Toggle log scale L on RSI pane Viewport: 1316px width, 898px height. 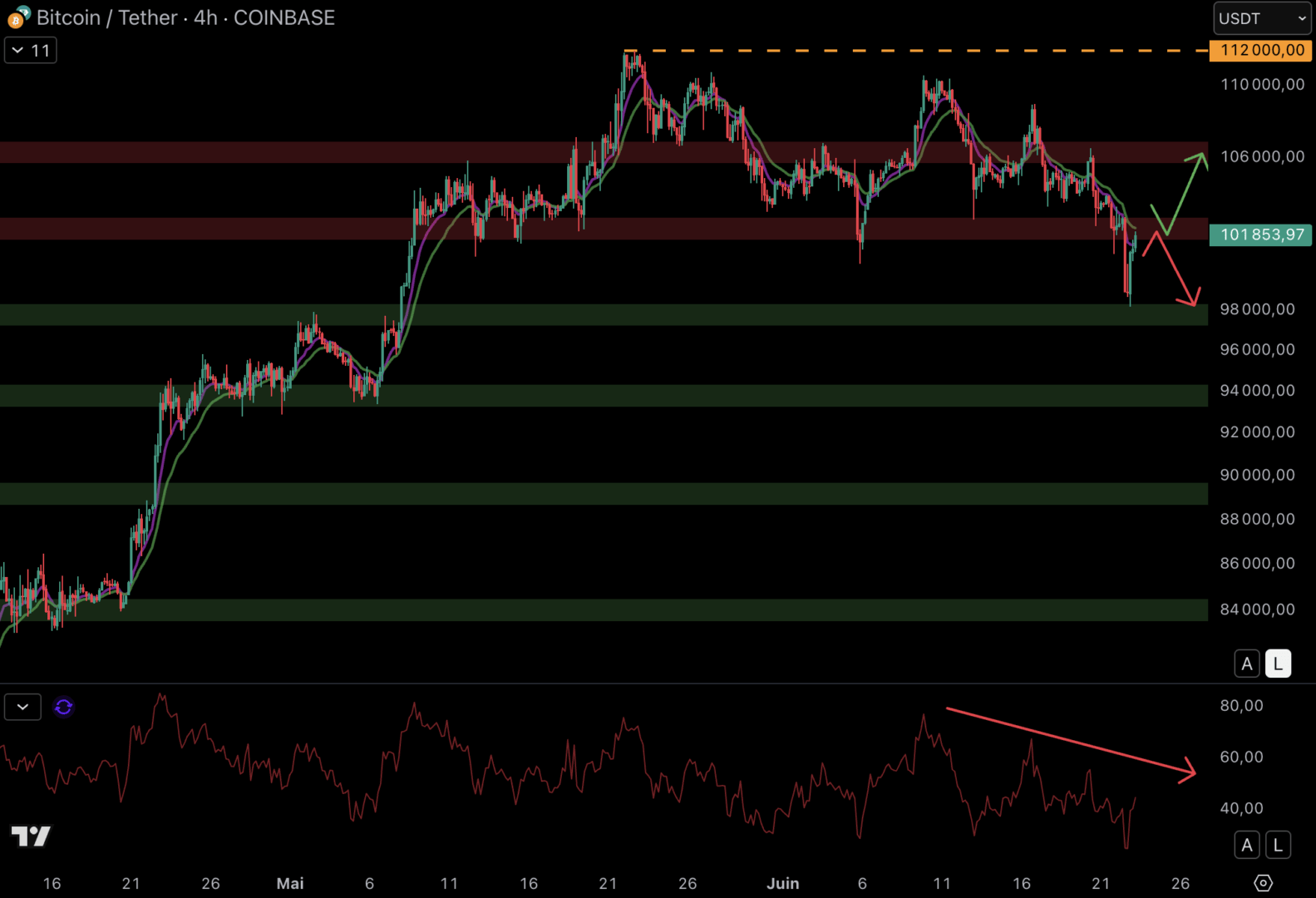1278,845
